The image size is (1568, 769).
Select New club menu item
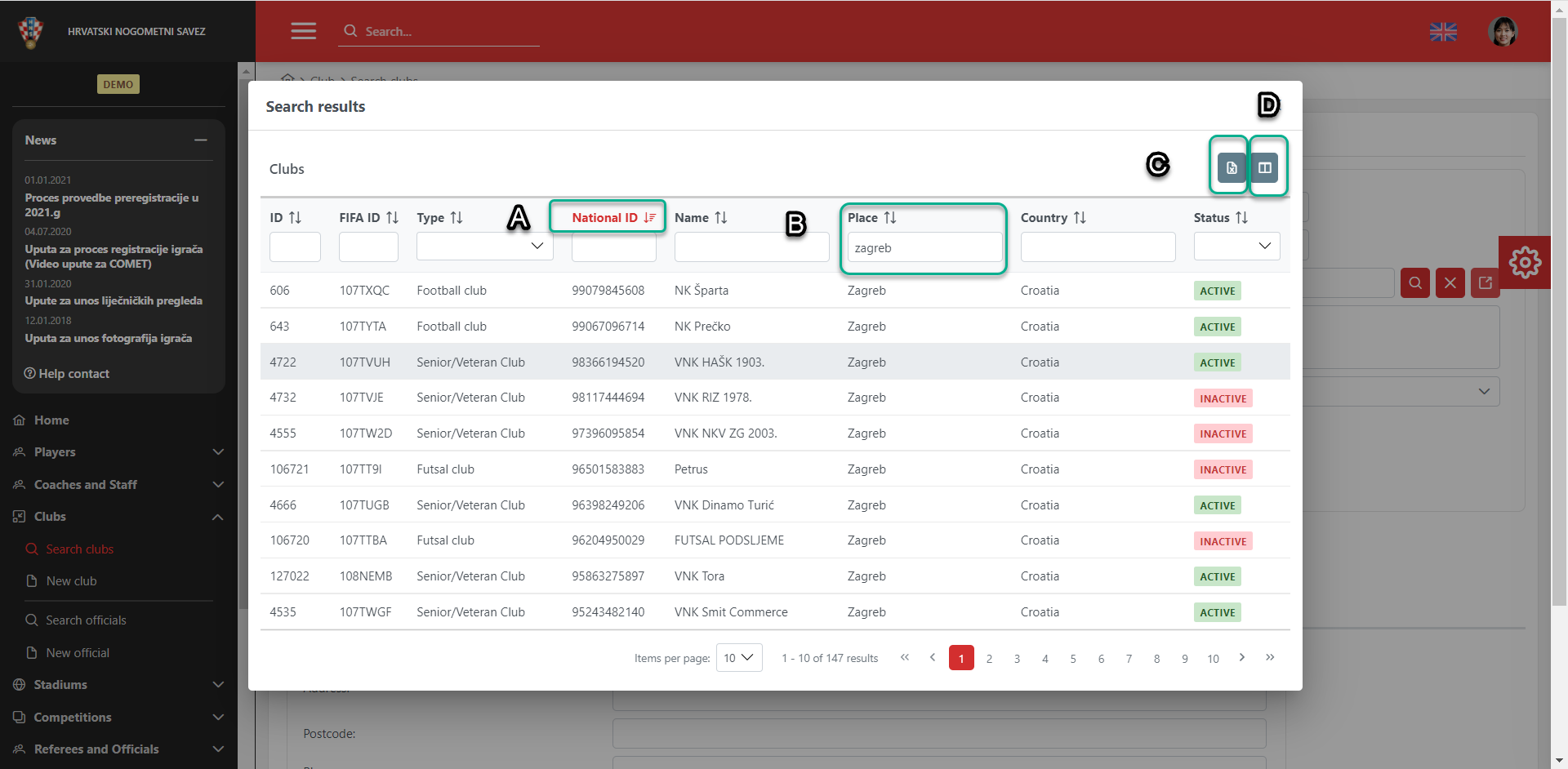pyautogui.click(x=71, y=581)
